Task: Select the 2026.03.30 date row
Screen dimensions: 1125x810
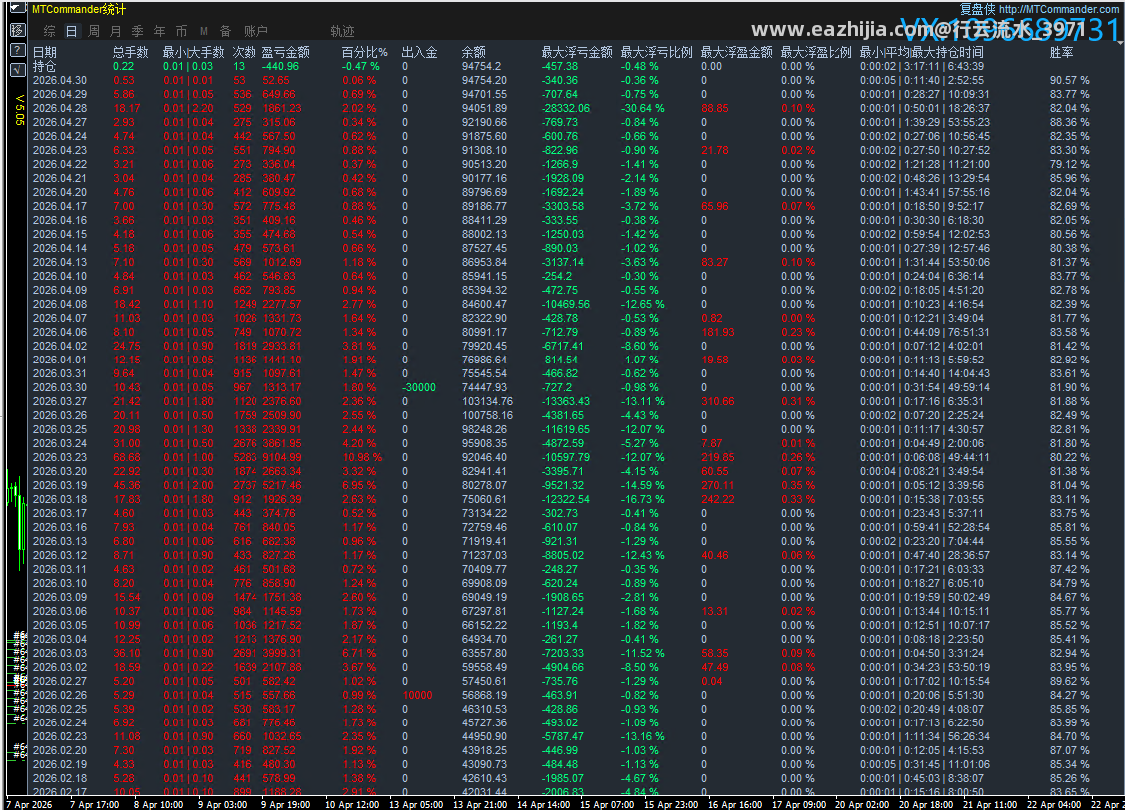Action: tap(60, 387)
